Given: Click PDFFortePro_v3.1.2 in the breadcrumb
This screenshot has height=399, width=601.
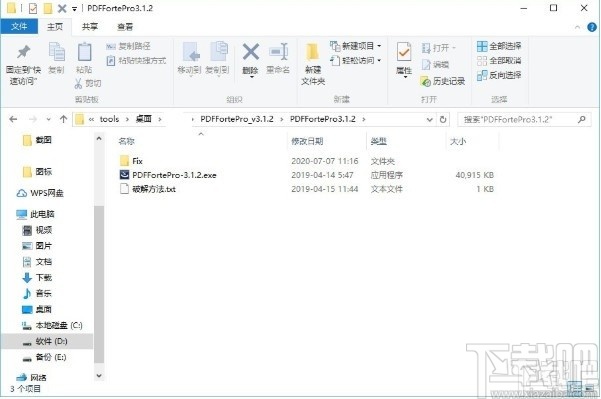Looking at the screenshot, I should coord(237,119).
